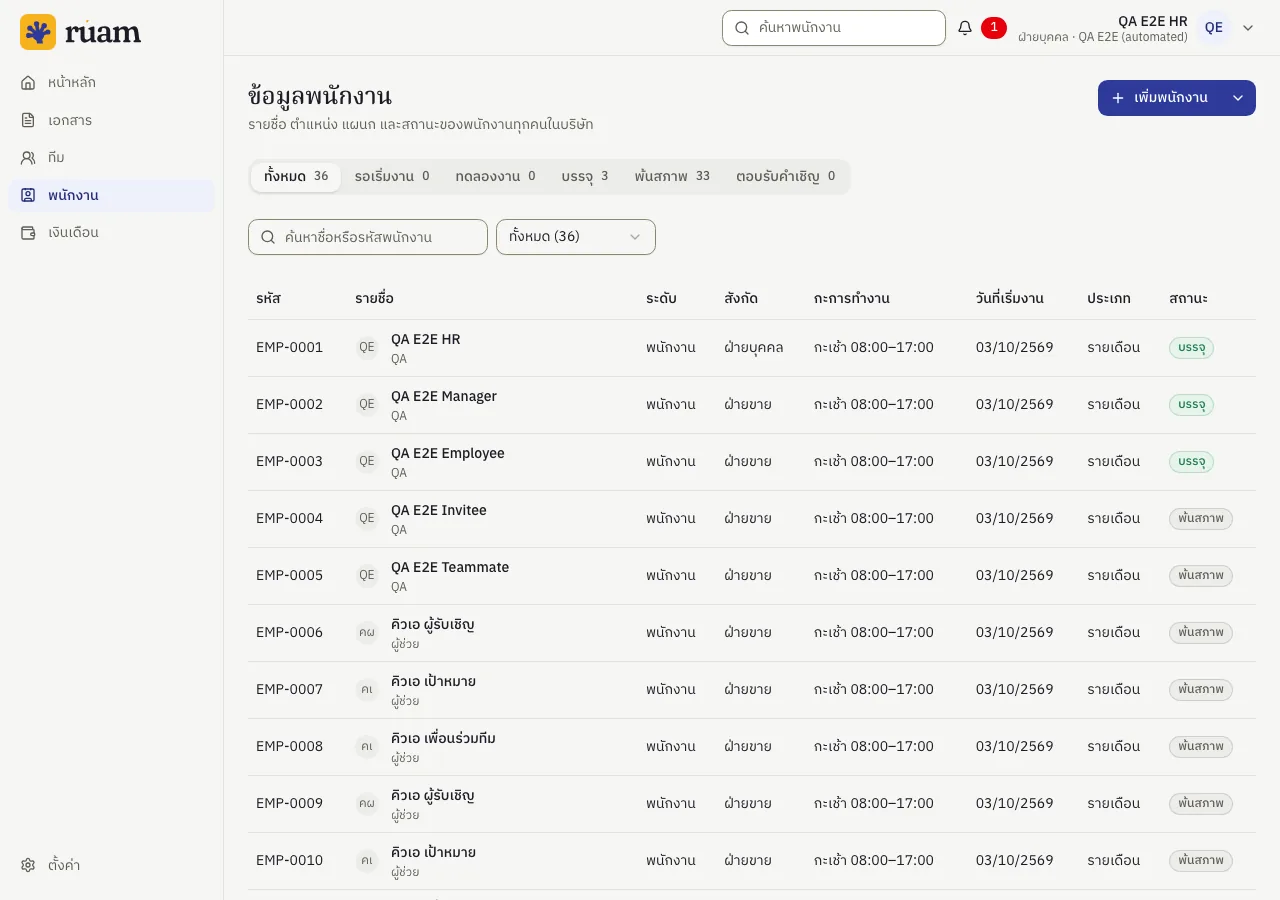Switch to the ตอบรับคำเชิญ tab
1280x900 pixels.
click(786, 177)
